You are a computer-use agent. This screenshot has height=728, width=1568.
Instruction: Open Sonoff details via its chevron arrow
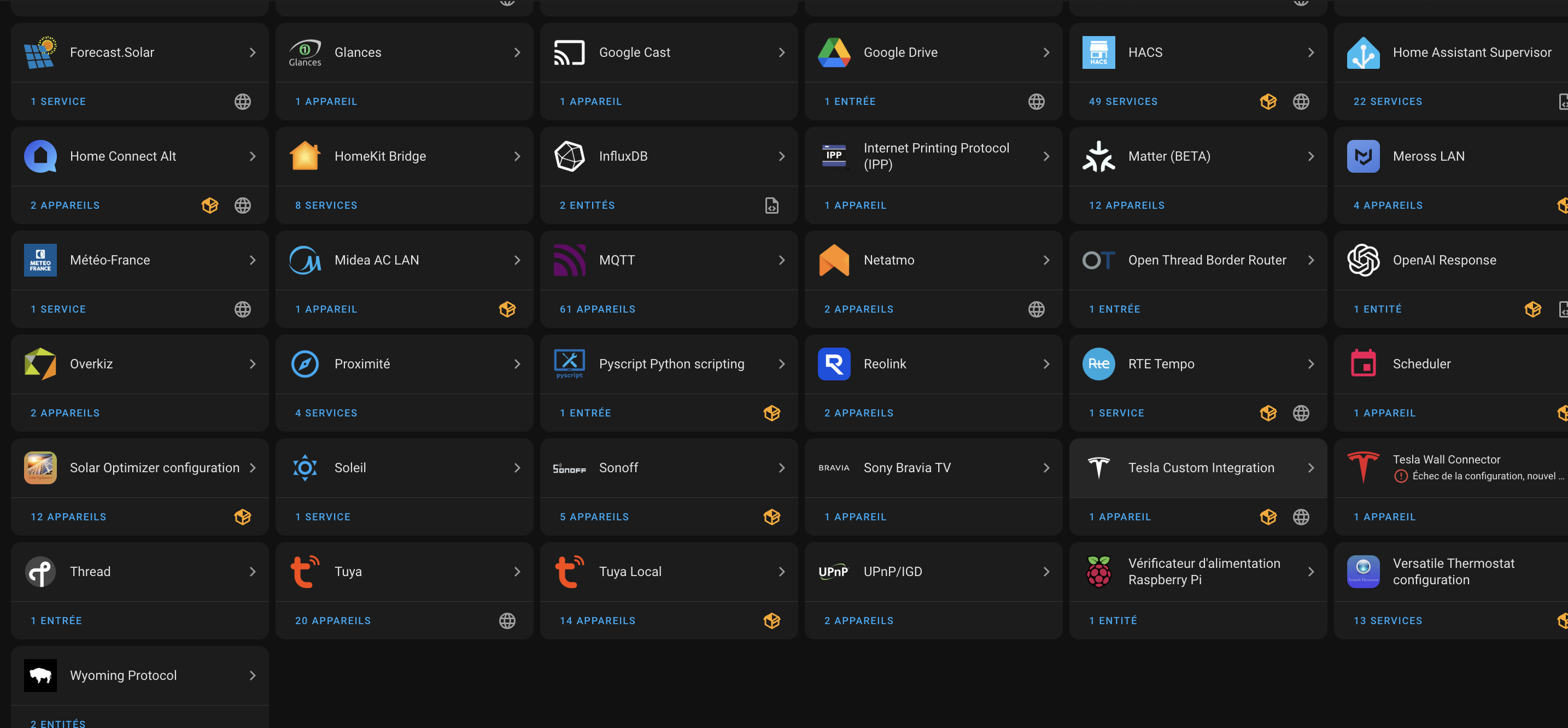point(782,468)
